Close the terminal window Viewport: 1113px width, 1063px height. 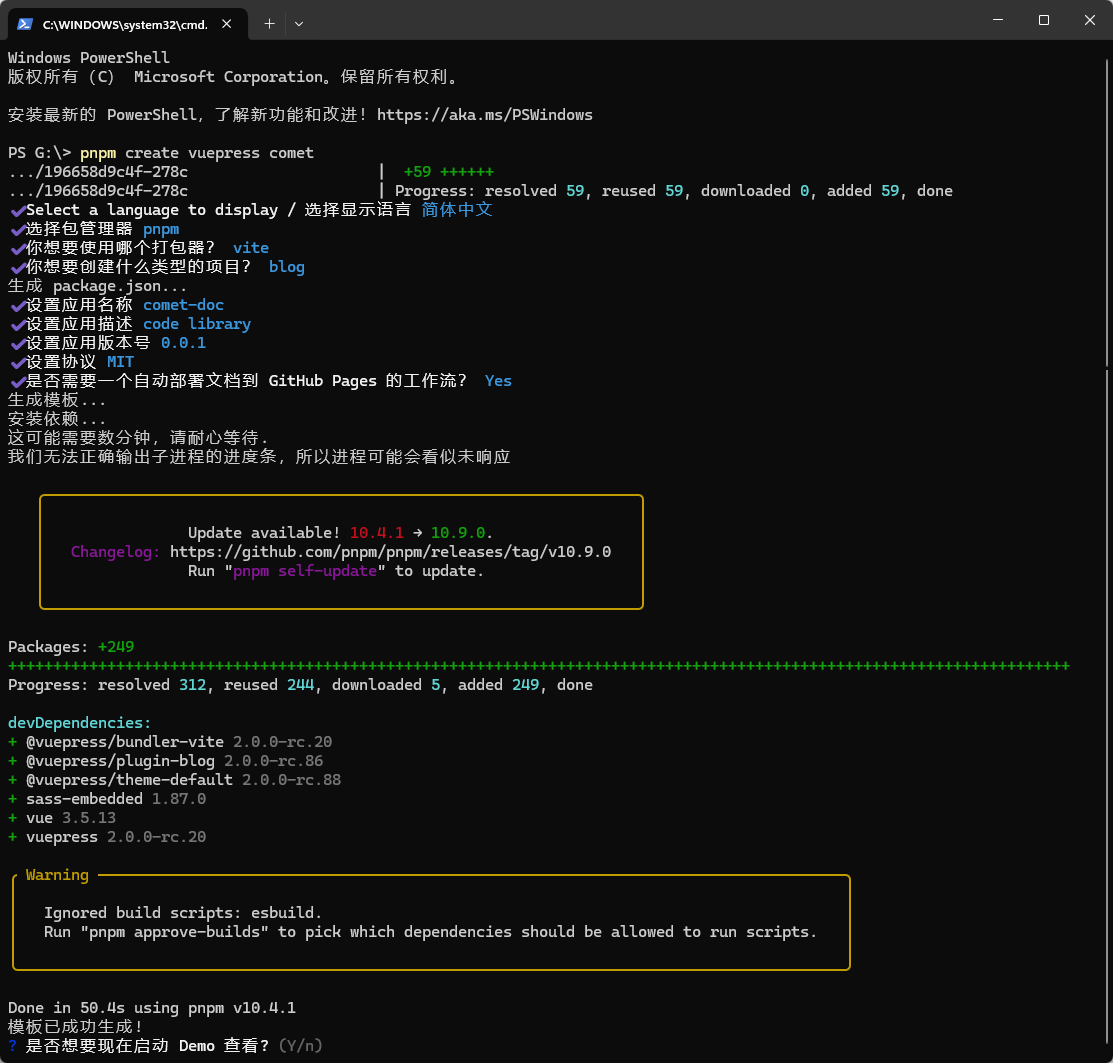tap(1090, 21)
